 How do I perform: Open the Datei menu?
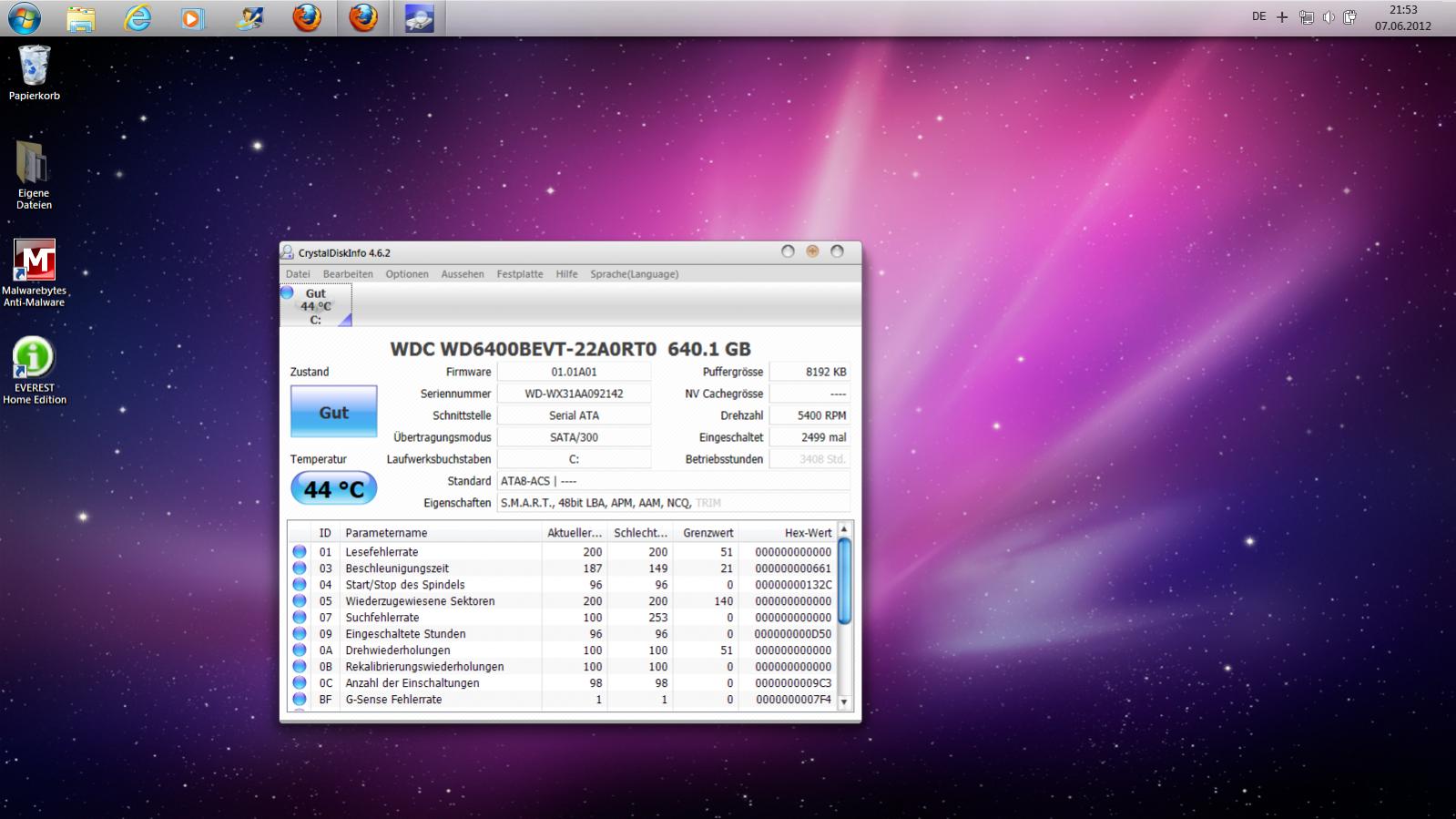click(x=298, y=274)
